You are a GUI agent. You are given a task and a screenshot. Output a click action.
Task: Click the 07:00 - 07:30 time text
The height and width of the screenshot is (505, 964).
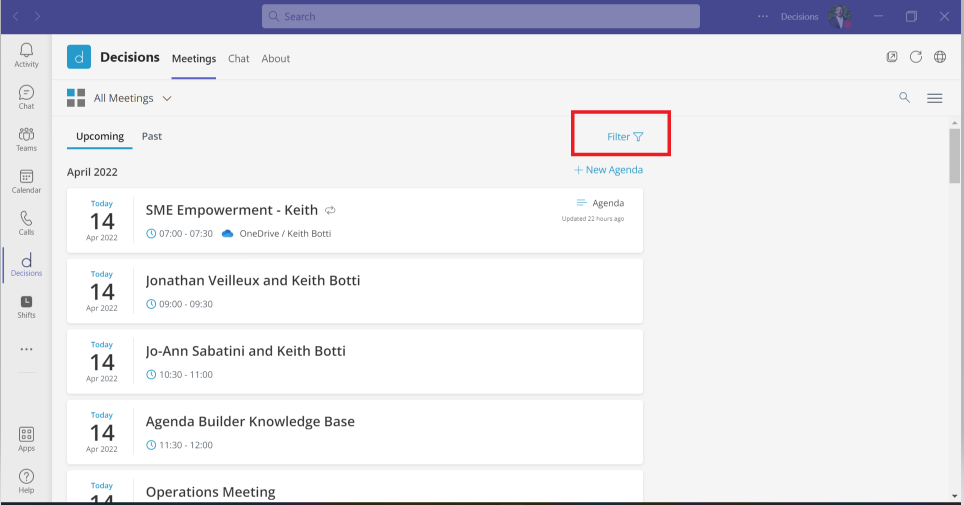186,234
